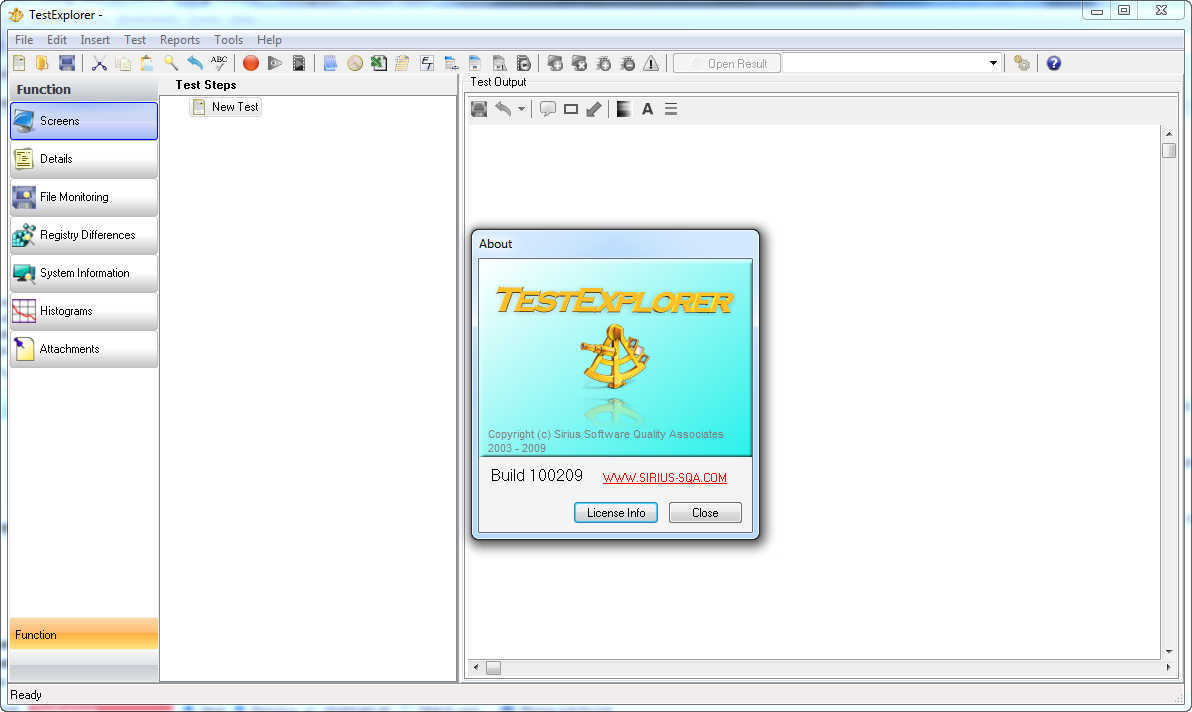Click the capture screen icon in Test Output

[x=479, y=109]
